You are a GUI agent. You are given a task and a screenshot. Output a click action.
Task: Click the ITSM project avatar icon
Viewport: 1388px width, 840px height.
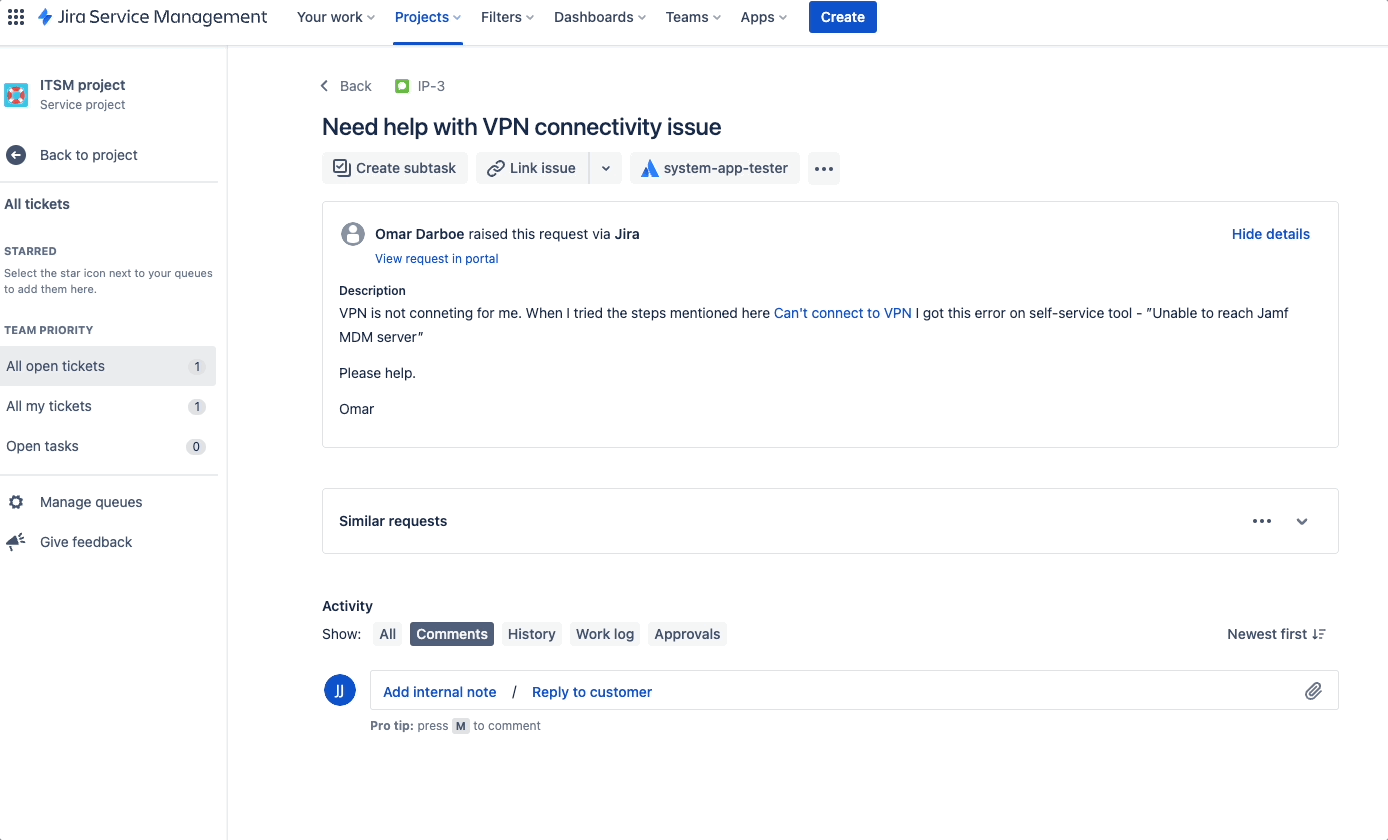(x=16, y=95)
